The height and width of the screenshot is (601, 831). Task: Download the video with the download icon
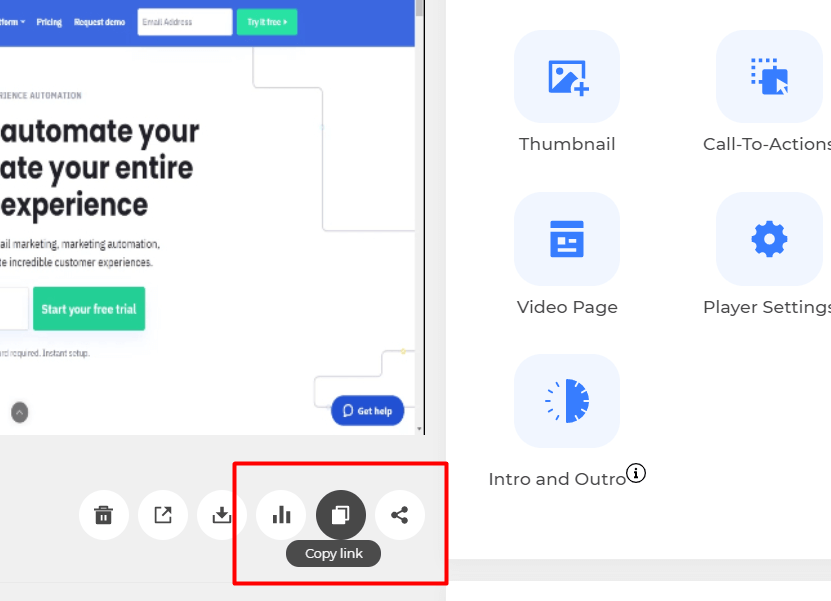[x=222, y=515]
